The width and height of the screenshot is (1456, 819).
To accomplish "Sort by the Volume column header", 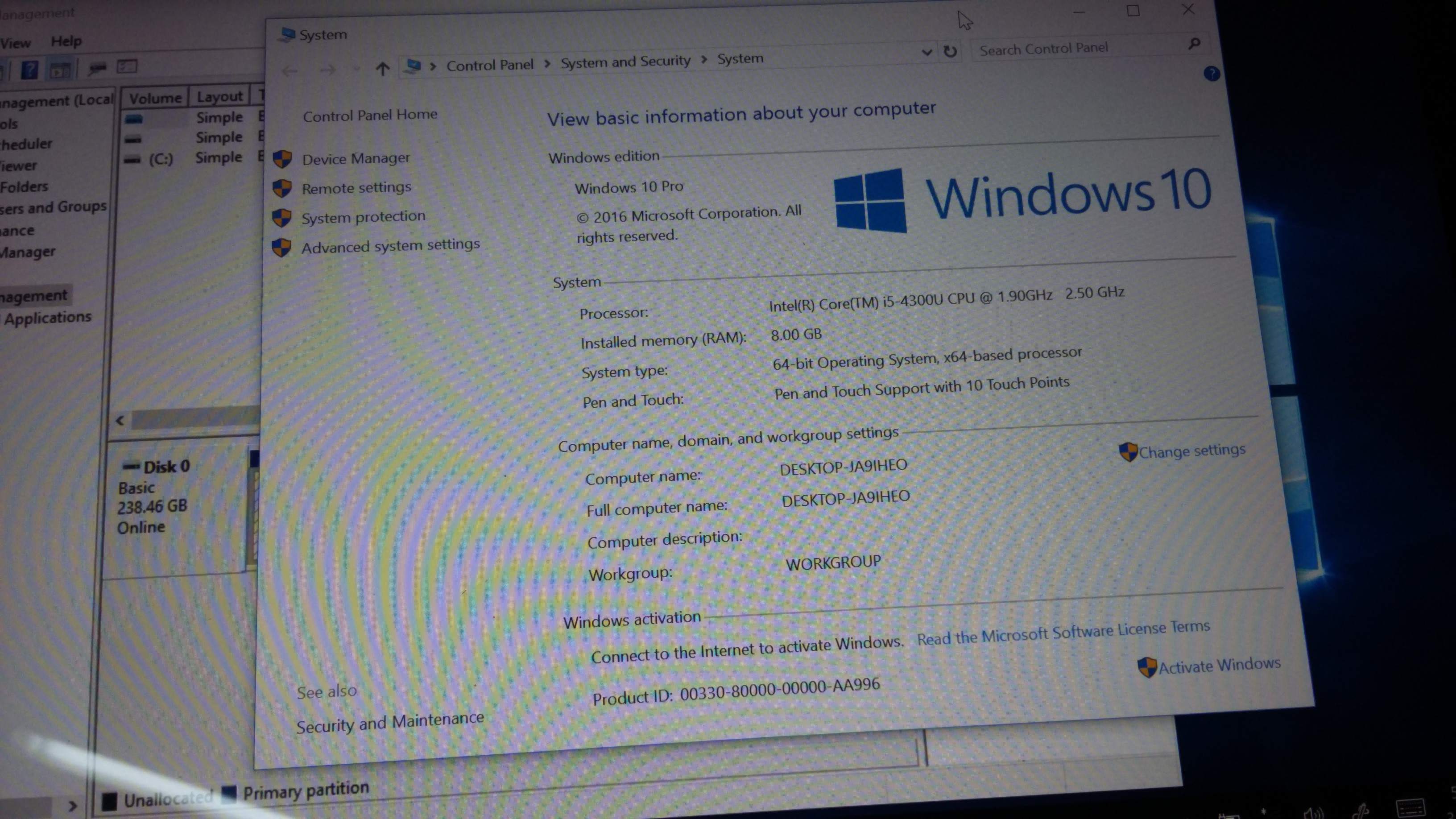I will [155, 98].
